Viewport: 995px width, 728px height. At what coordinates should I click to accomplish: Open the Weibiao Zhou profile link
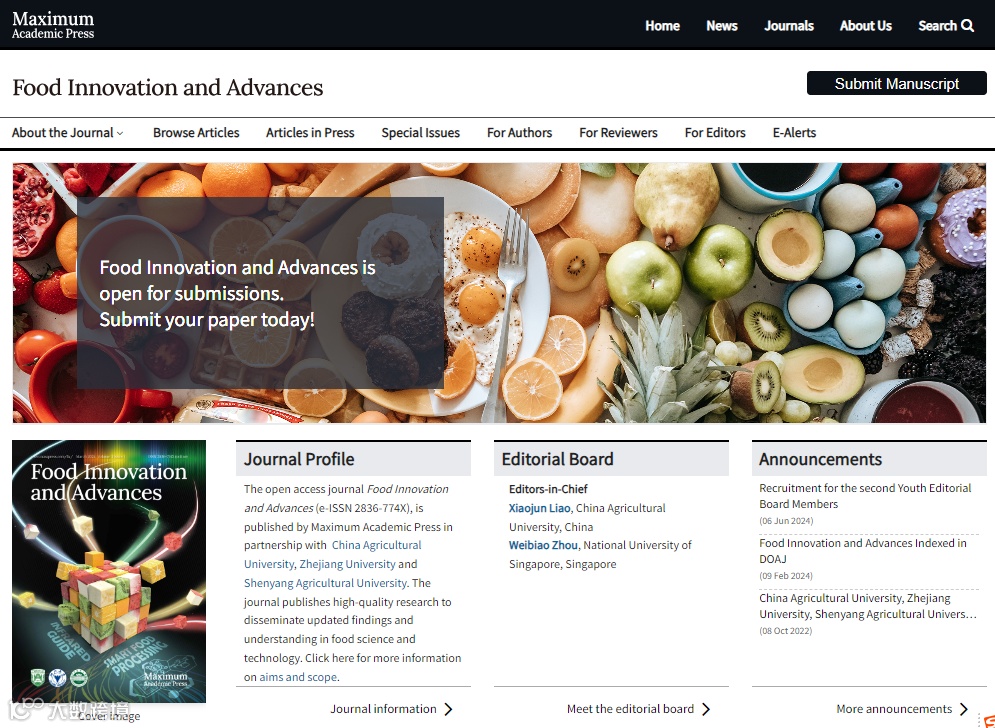click(x=543, y=545)
